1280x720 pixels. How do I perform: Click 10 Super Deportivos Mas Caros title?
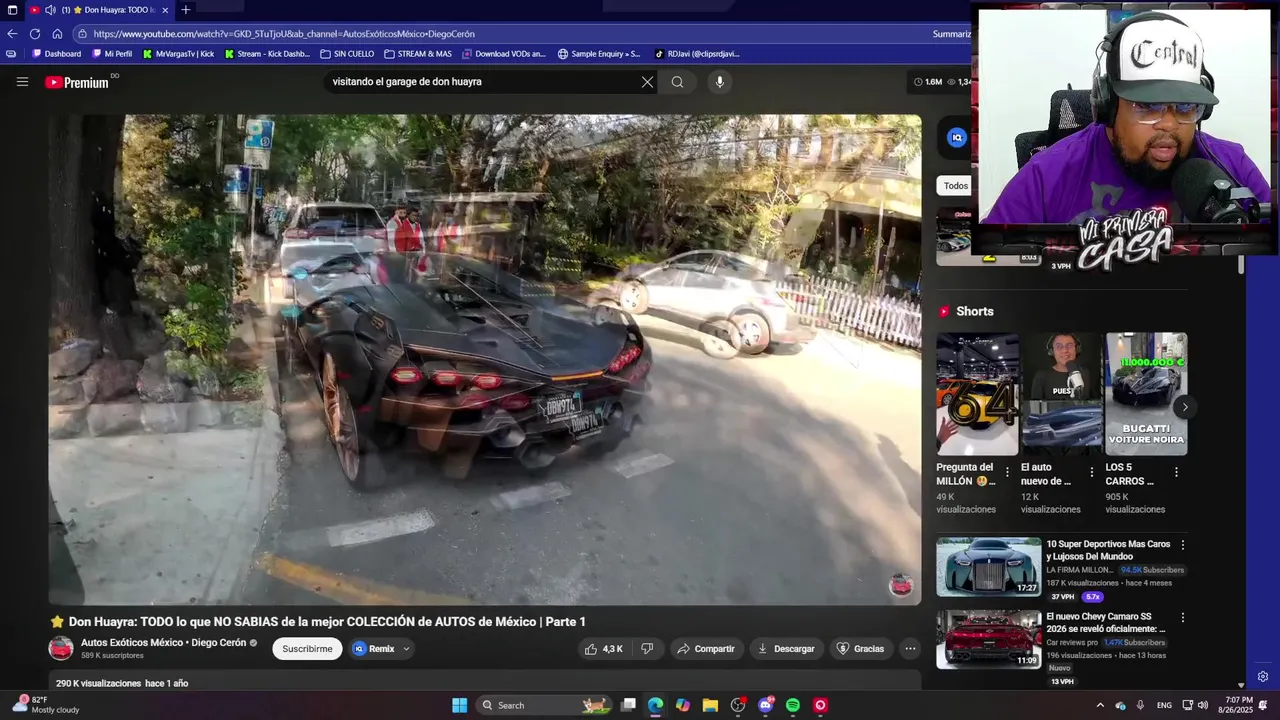tap(1108, 550)
